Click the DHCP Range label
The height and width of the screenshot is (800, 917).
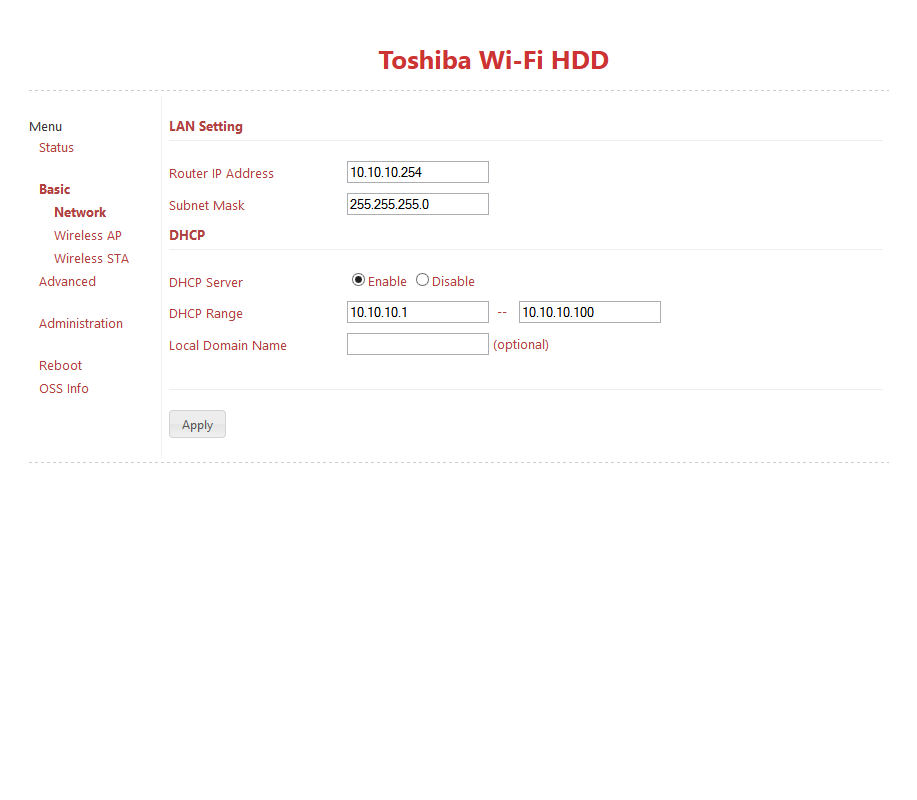(x=206, y=314)
